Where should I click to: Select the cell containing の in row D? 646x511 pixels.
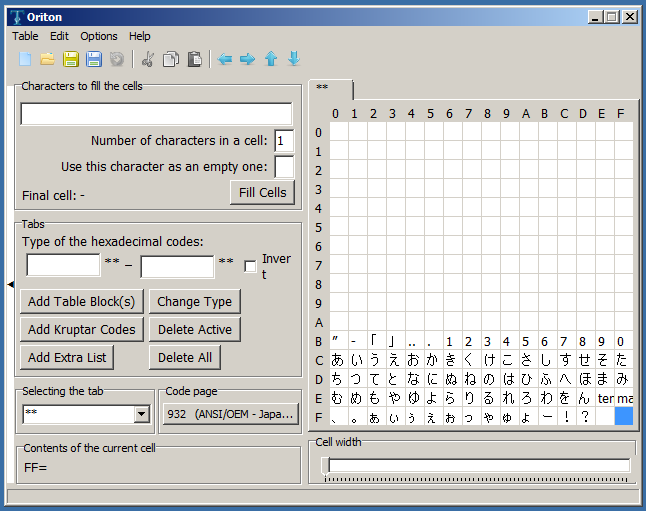click(x=491, y=379)
